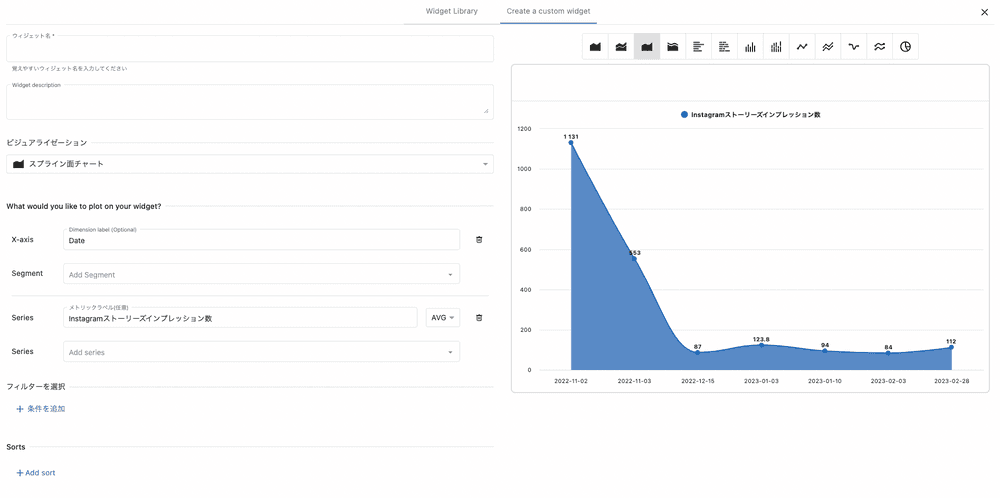This screenshot has height=498, width=1000.
Task: Open the AVG aggregation dropdown
Action: pos(442,318)
